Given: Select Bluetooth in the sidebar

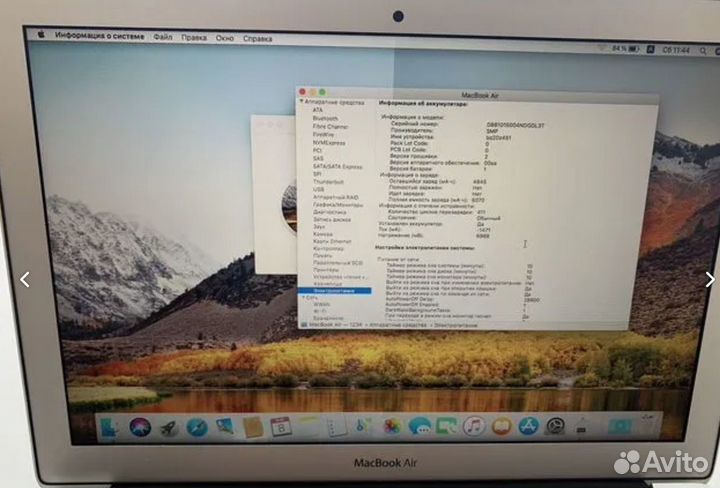Looking at the screenshot, I should (x=325, y=118).
